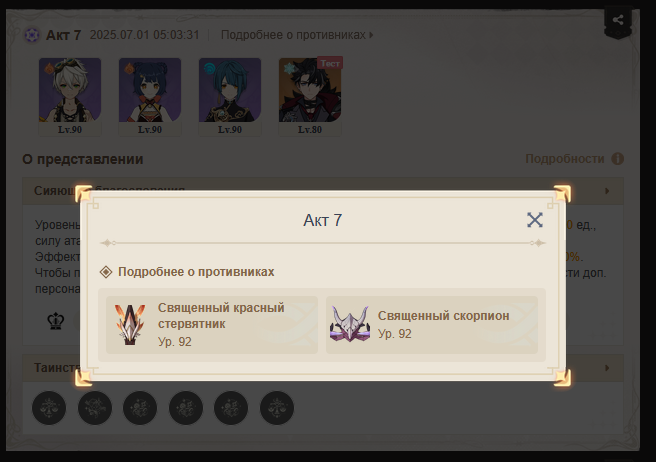Click the crown icon below the description
Screen dimensions: 656x462
click(56, 321)
